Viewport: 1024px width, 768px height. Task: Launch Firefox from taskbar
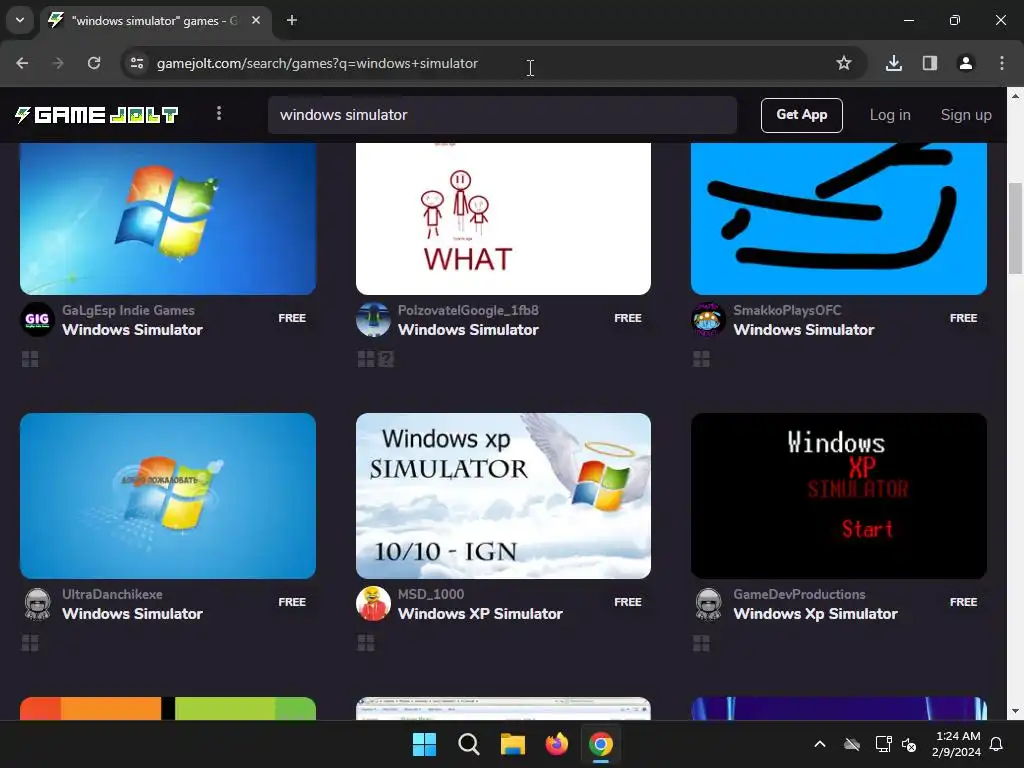pos(556,744)
